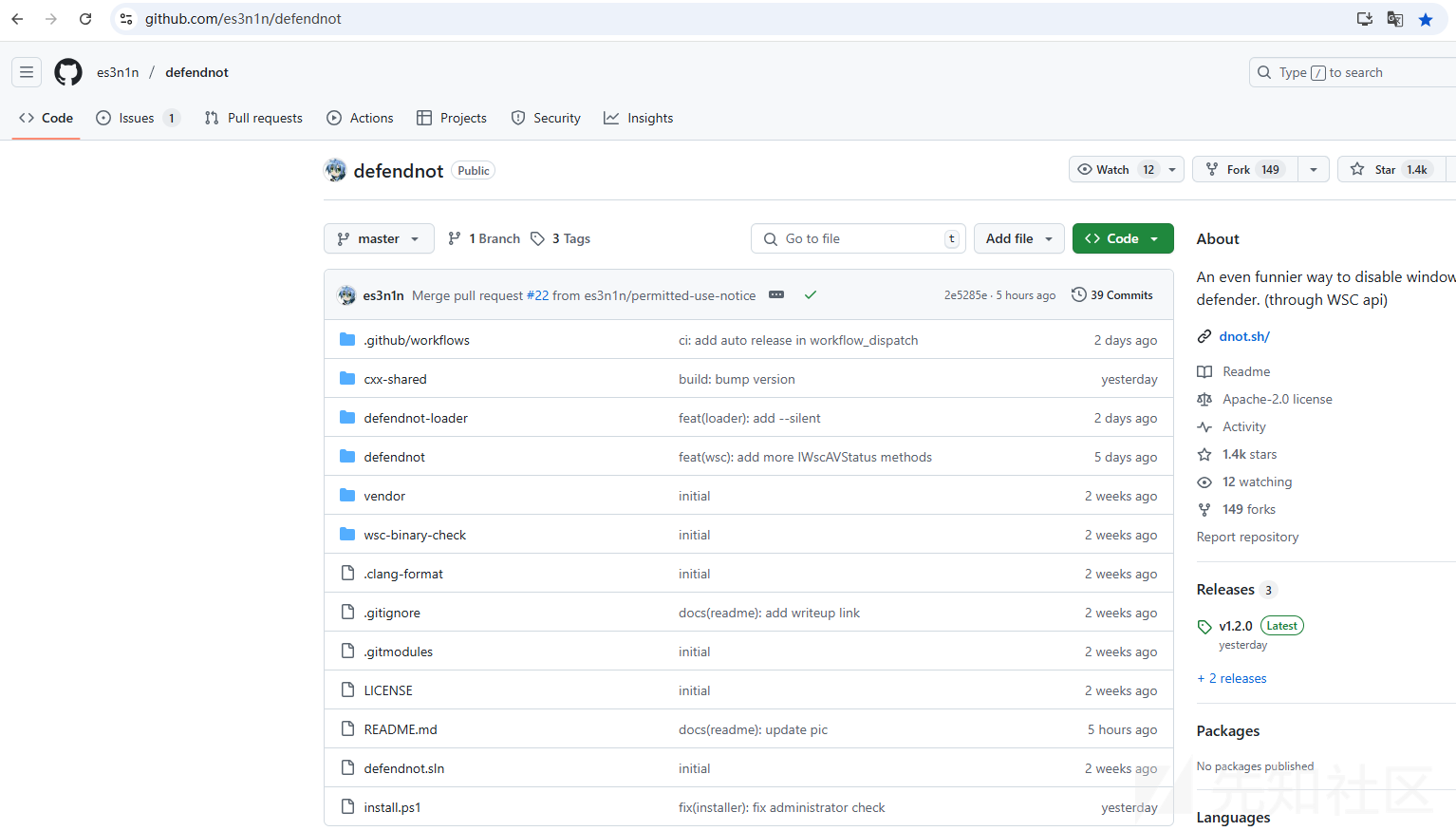This screenshot has width=1456, height=831.
Task: Star the defendnot repository
Action: [x=1391, y=170]
